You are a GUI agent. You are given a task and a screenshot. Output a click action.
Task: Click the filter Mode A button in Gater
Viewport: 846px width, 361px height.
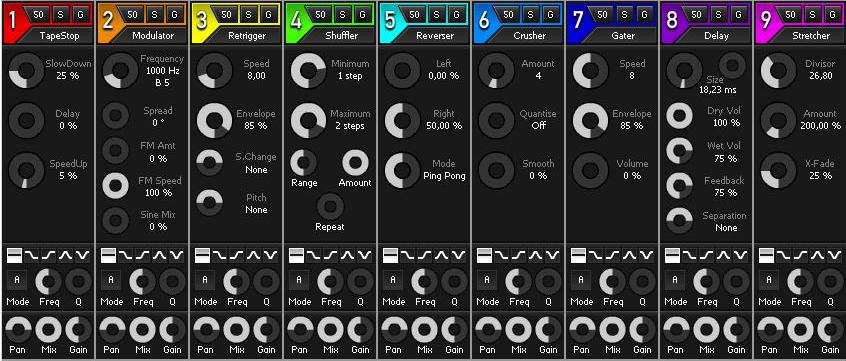pos(581,281)
